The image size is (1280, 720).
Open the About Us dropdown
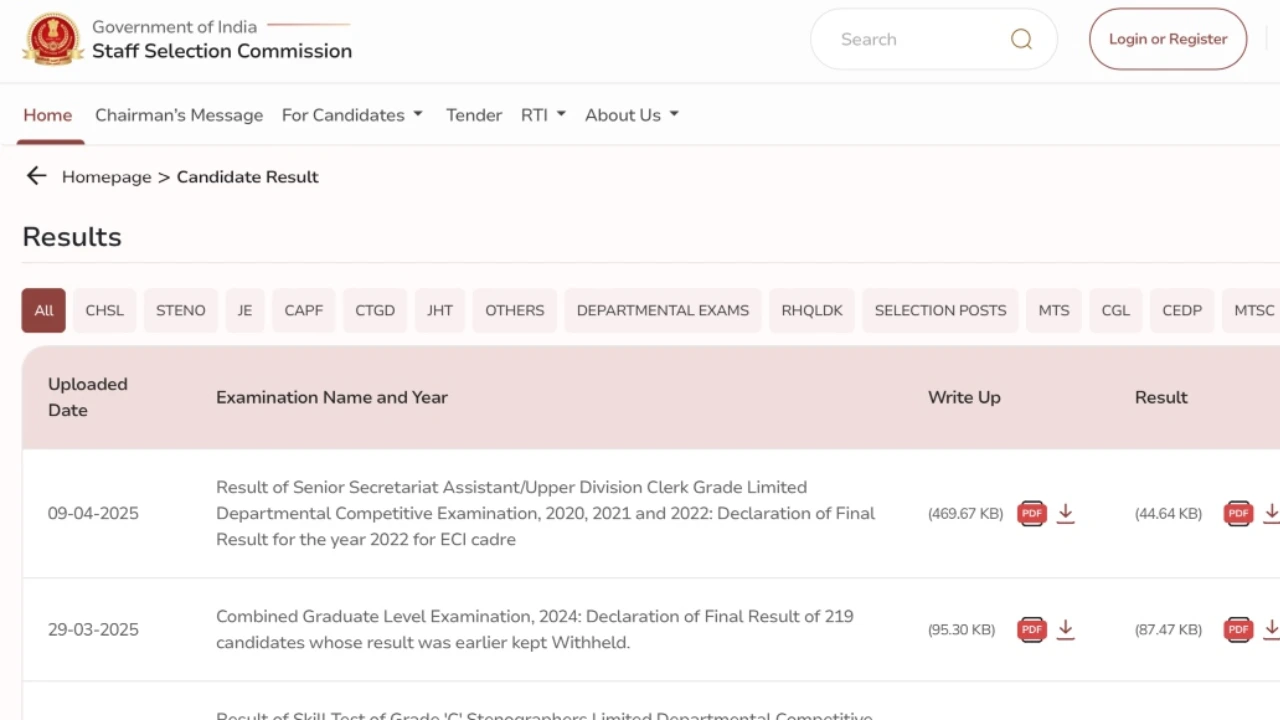point(632,115)
